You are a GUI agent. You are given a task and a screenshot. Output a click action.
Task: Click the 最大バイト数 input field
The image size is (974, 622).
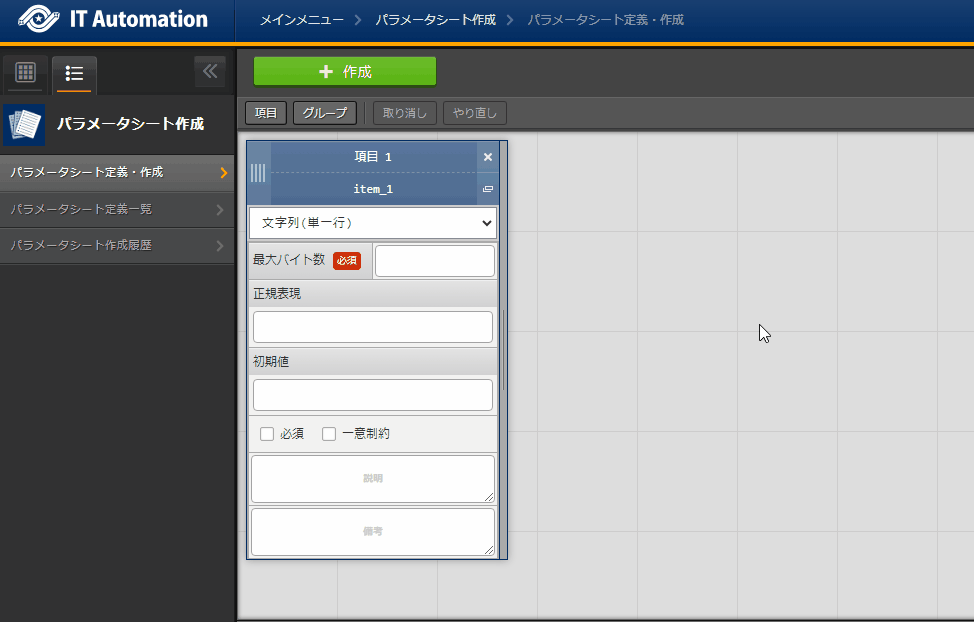coord(434,261)
